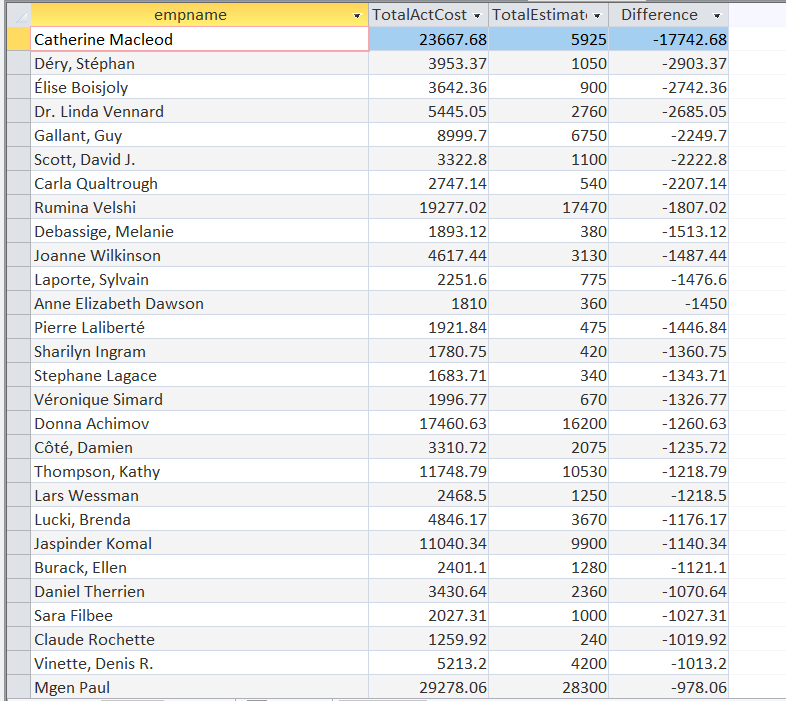
Task: Click the Sara Filbee name cell
Action: click(x=200, y=616)
